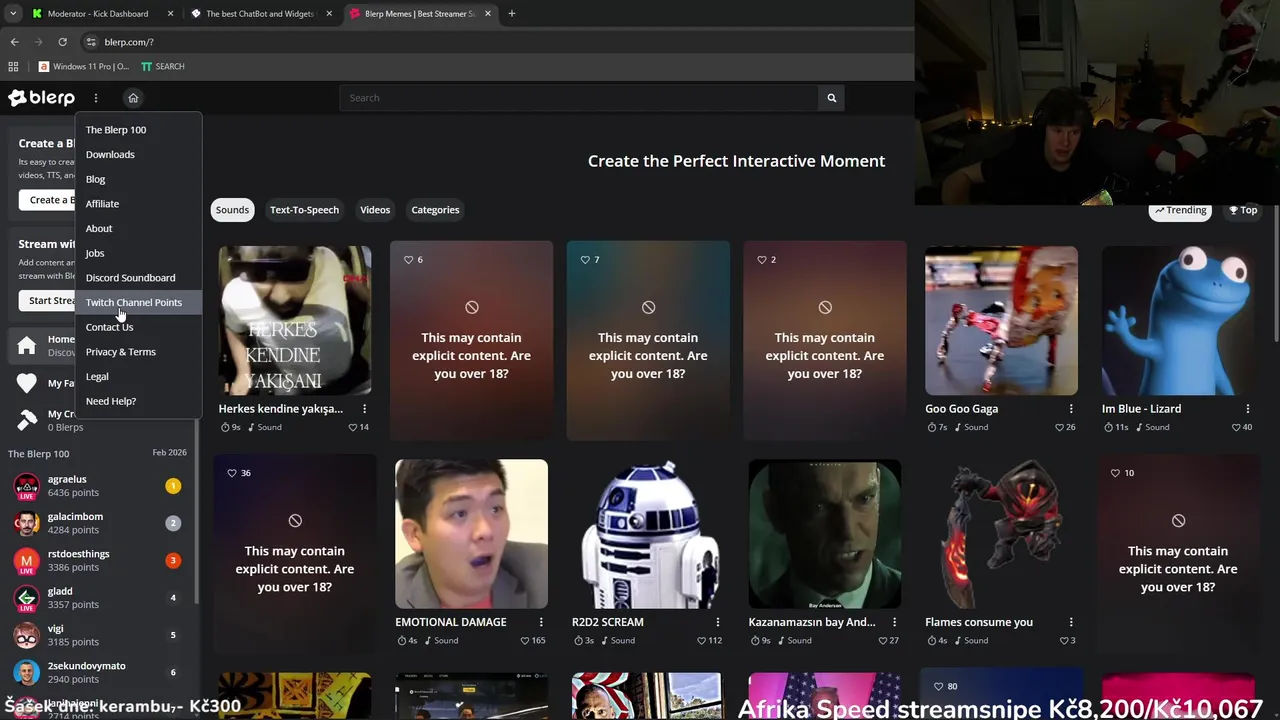Play the EMOTIONAL DAMAGE thumbnail
This screenshot has width=1280, height=720.
pos(471,534)
